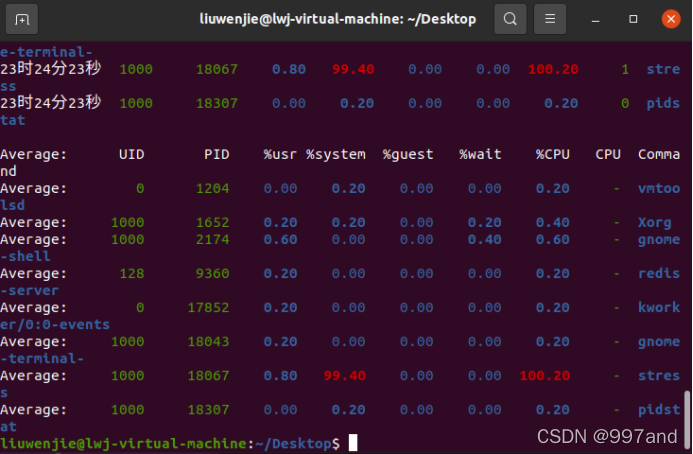Click PID 1204 in Average rows

(213, 188)
